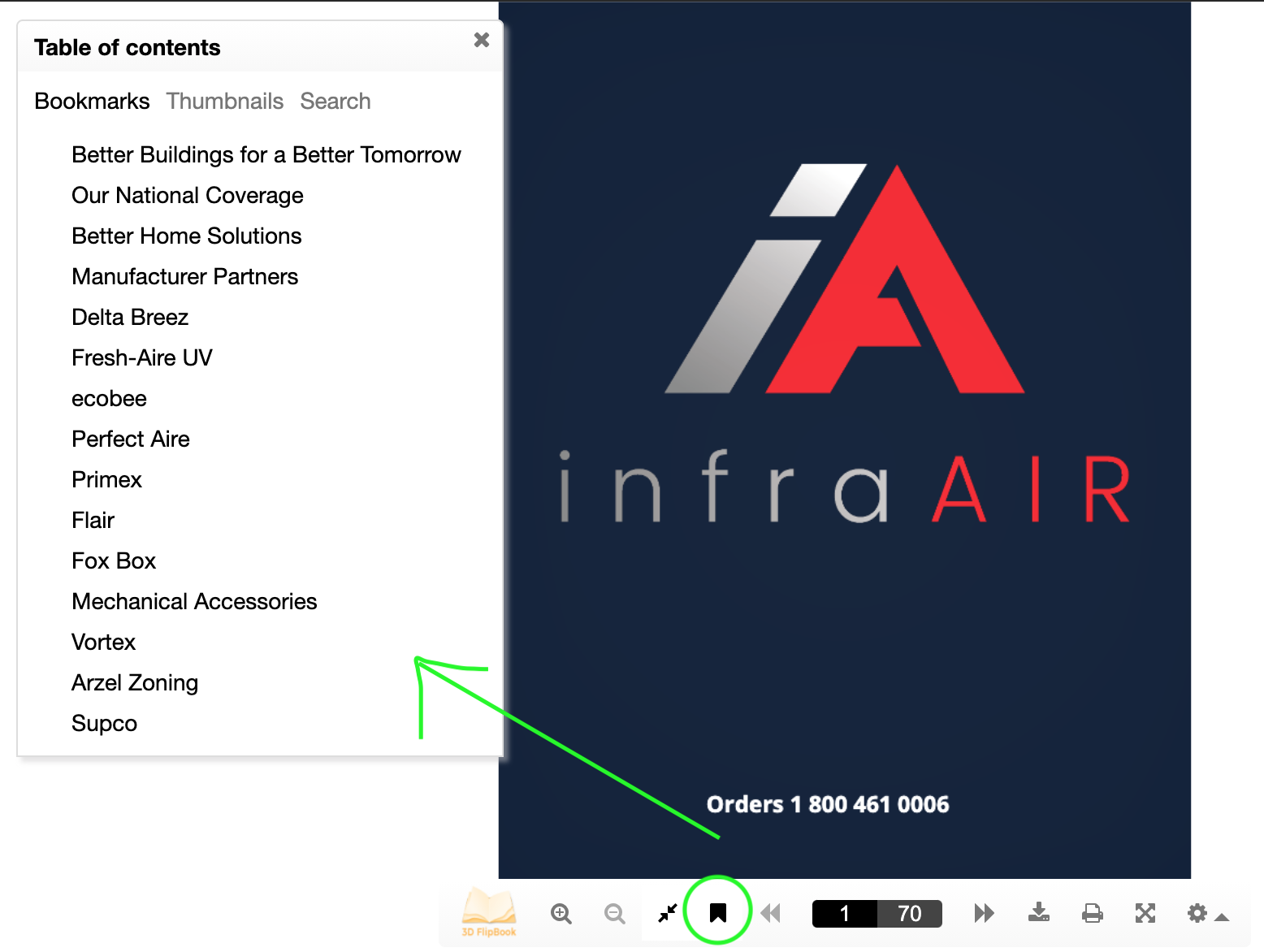Switch to the Bookmarks tab
The height and width of the screenshot is (952, 1264).
tap(92, 102)
